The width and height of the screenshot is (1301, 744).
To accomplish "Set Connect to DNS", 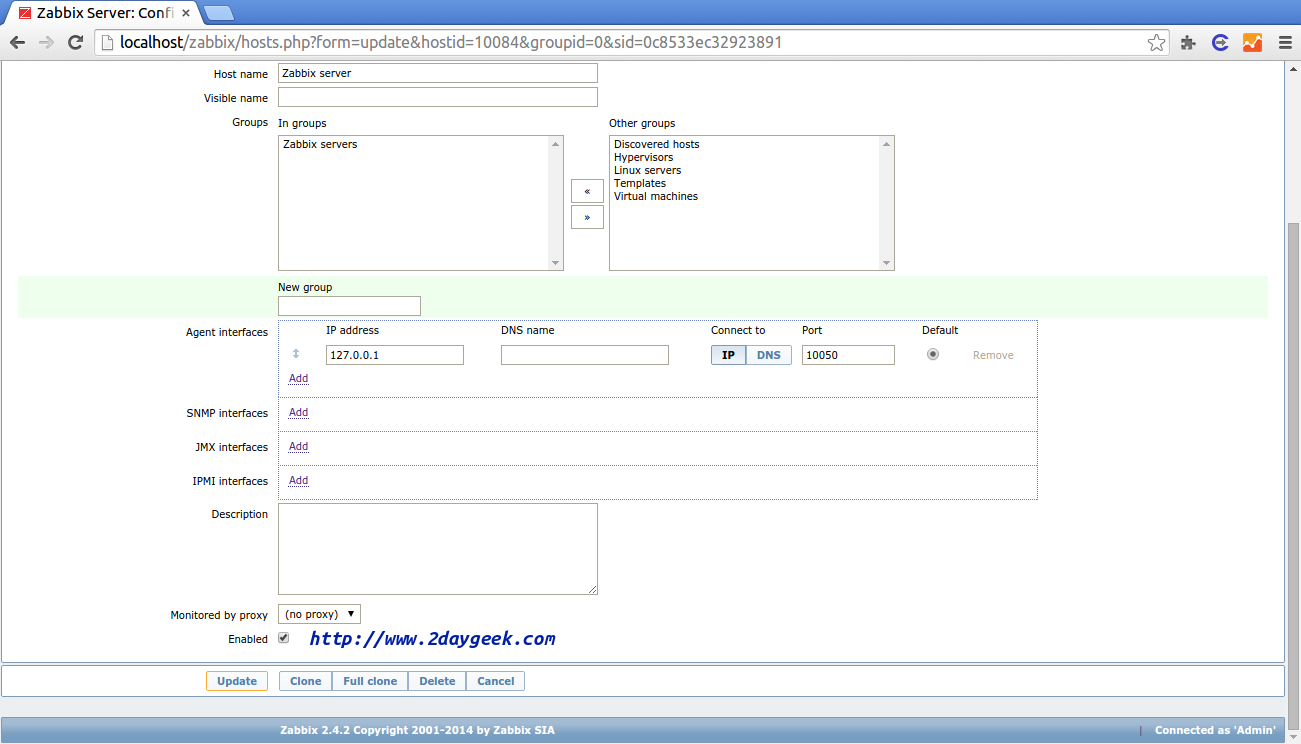I will (769, 355).
